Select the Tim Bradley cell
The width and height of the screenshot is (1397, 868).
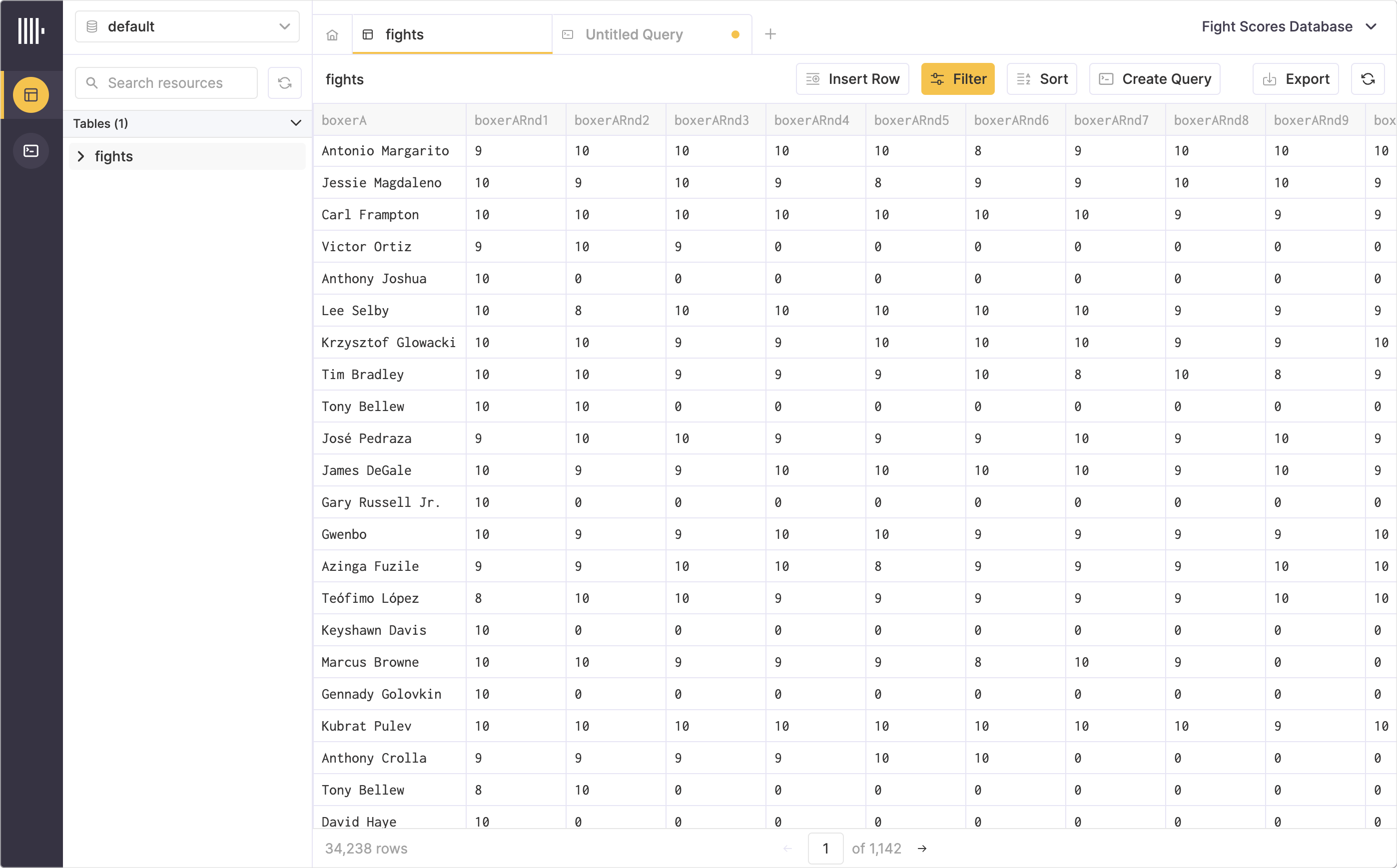[389, 374]
